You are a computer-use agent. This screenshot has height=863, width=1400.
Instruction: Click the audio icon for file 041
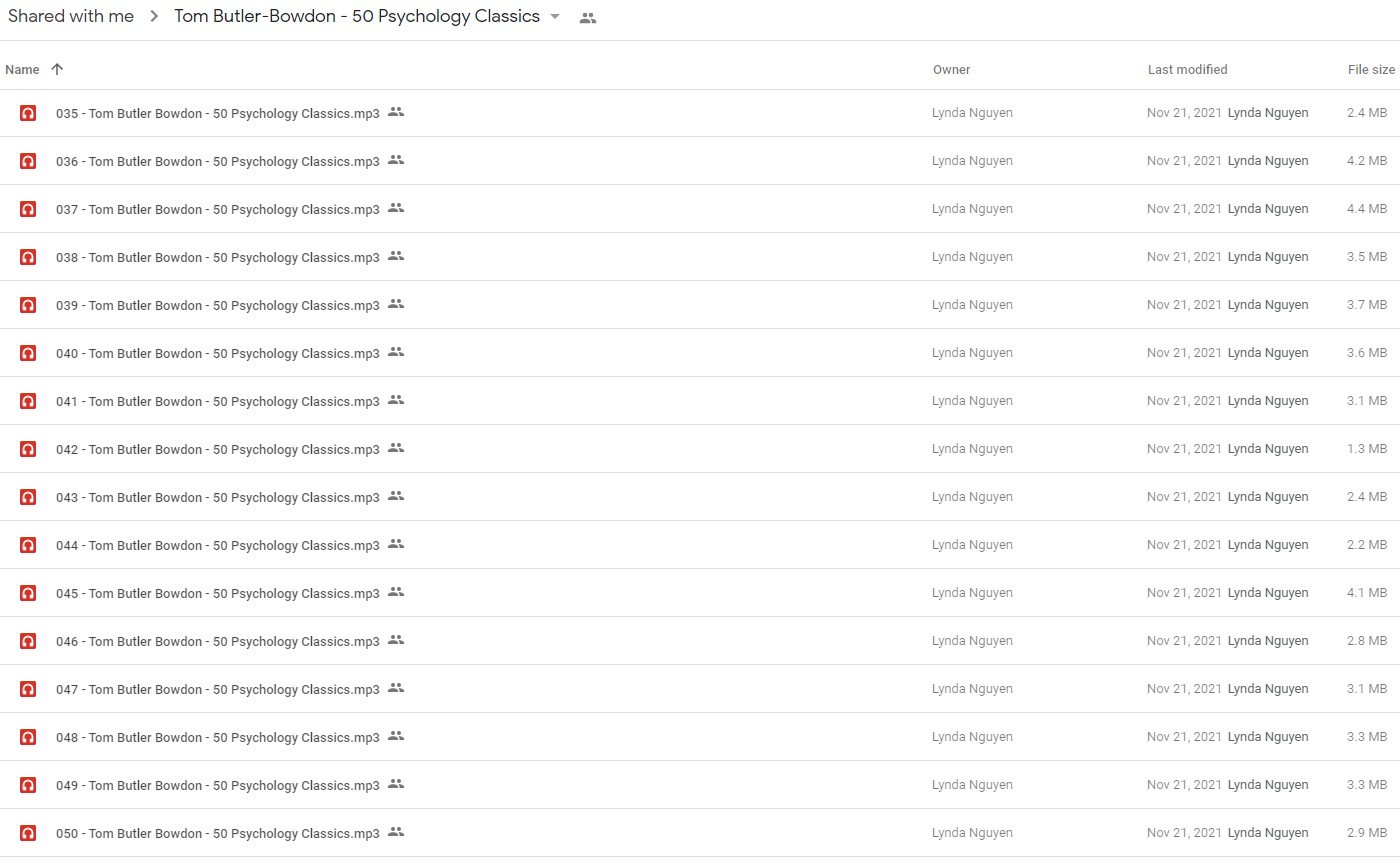[x=28, y=401]
